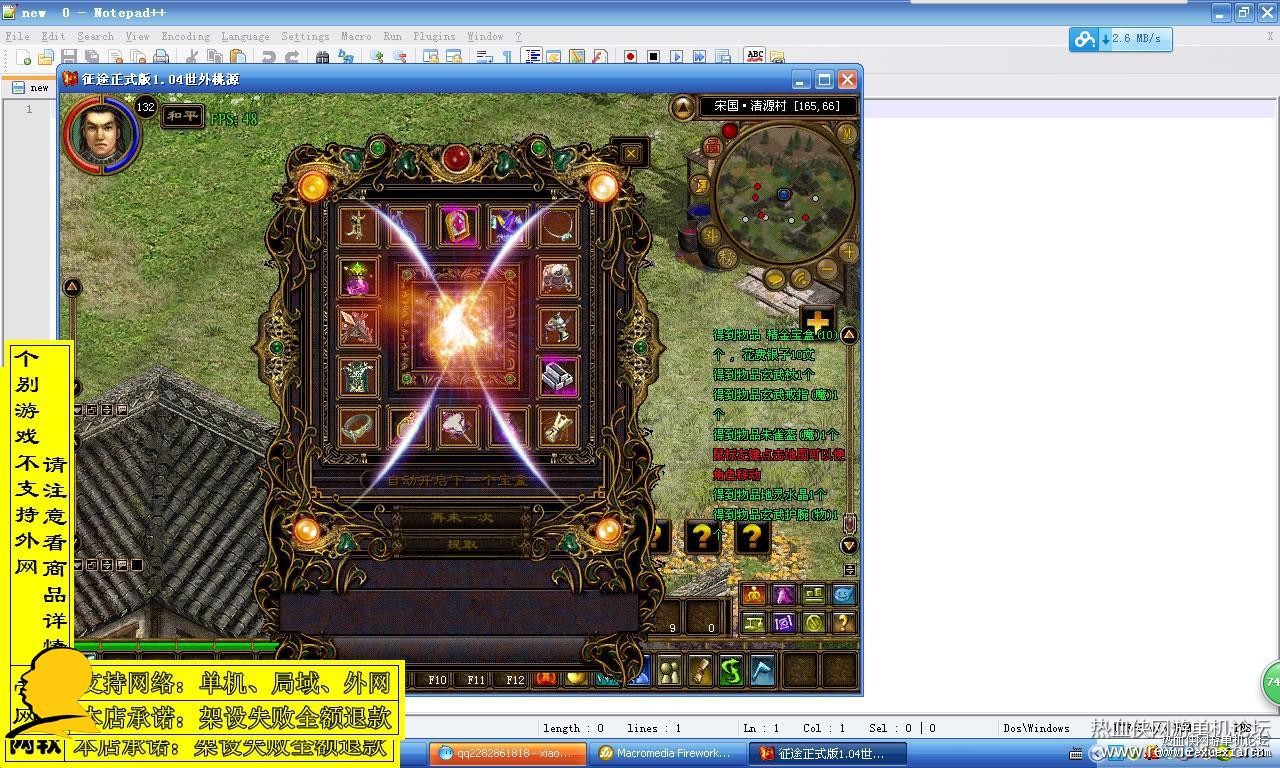The height and width of the screenshot is (768, 1280).
Task: Click the question mark help menu icon
Action: coord(844,622)
